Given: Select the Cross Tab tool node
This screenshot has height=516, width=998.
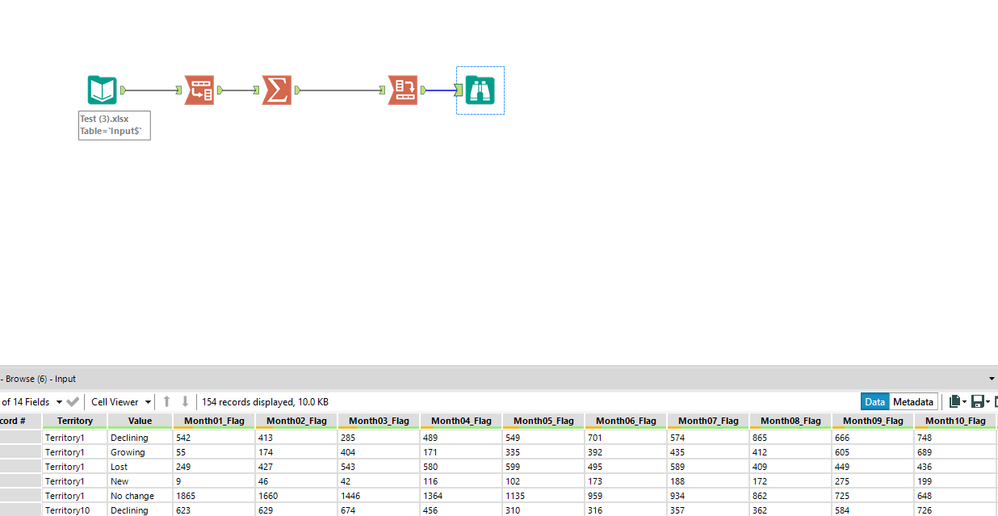Looking at the screenshot, I should pyautogui.click(x=403, y=90).
